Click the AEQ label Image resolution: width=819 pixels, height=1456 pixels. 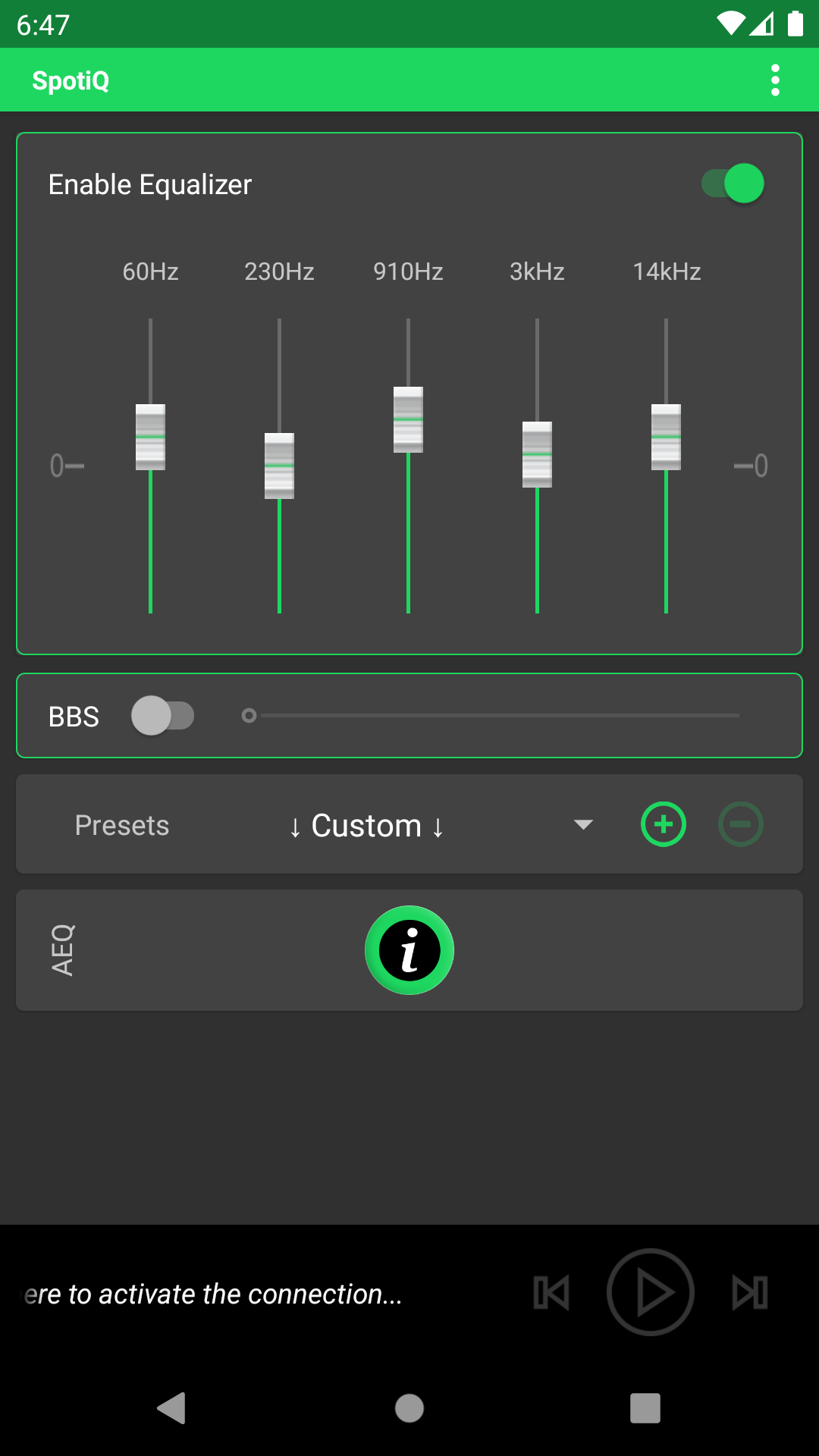click(x=62, y=949)
